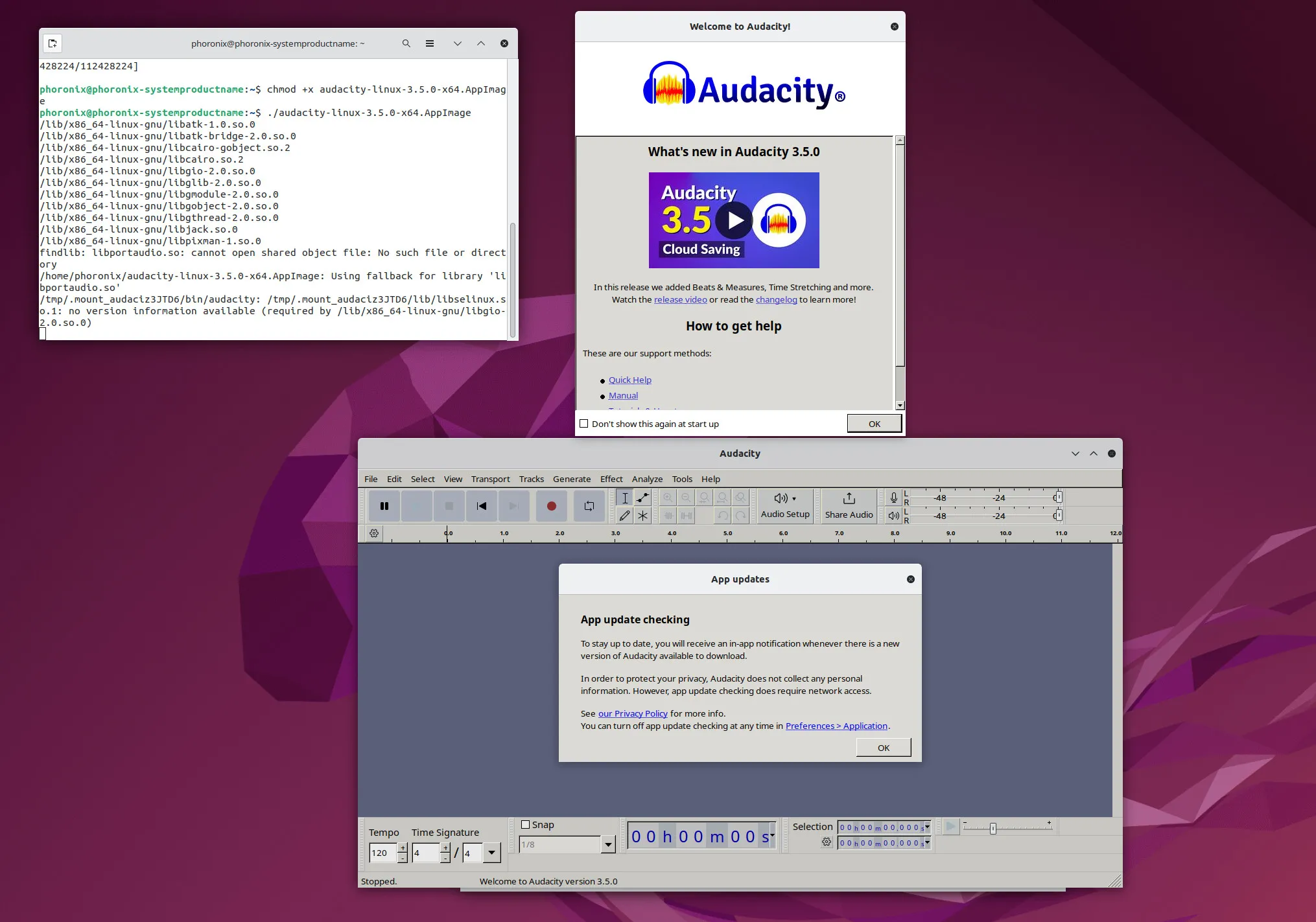Select the Draw tool icon in toolbar
Image resolution: width=1316 pixels, height=922 pixels.
(625, 515)
